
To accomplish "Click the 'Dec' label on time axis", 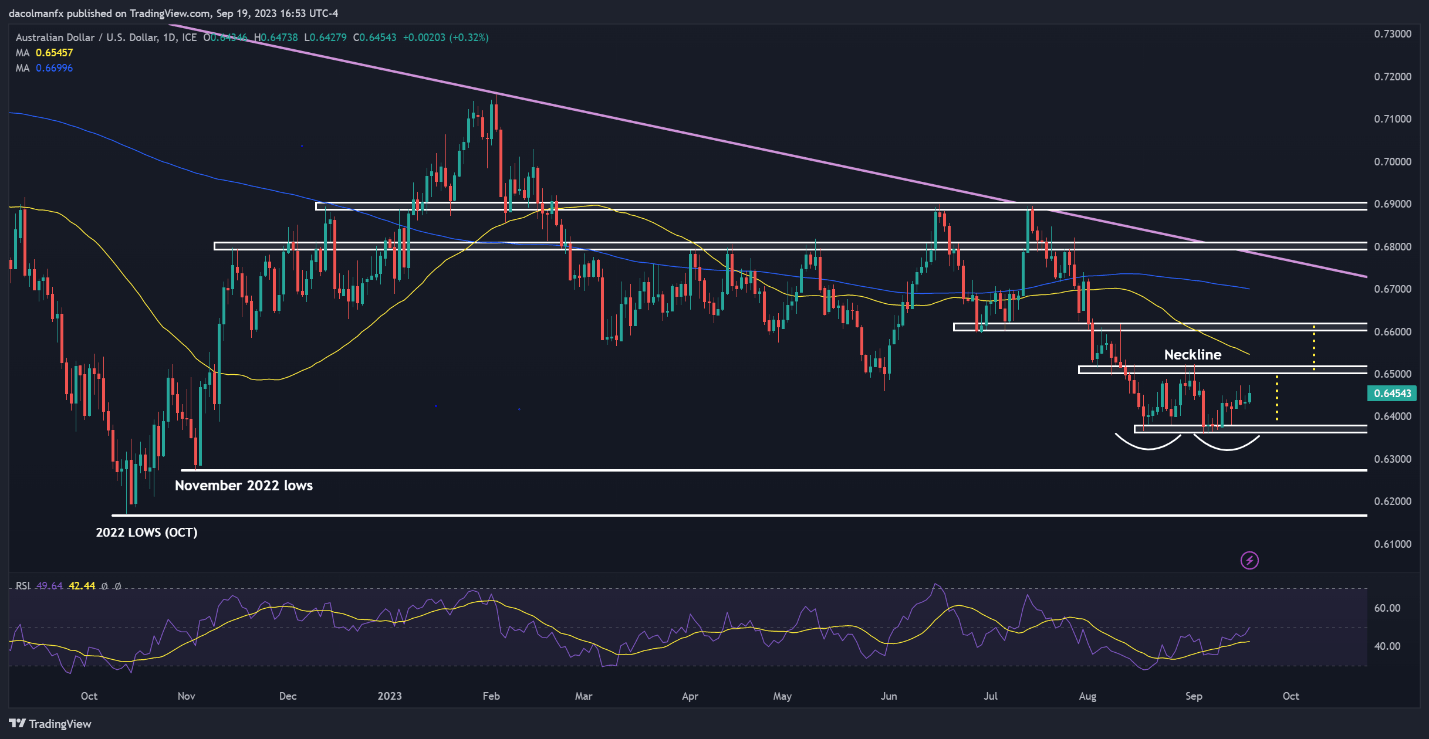I will [x=288, y=696].
